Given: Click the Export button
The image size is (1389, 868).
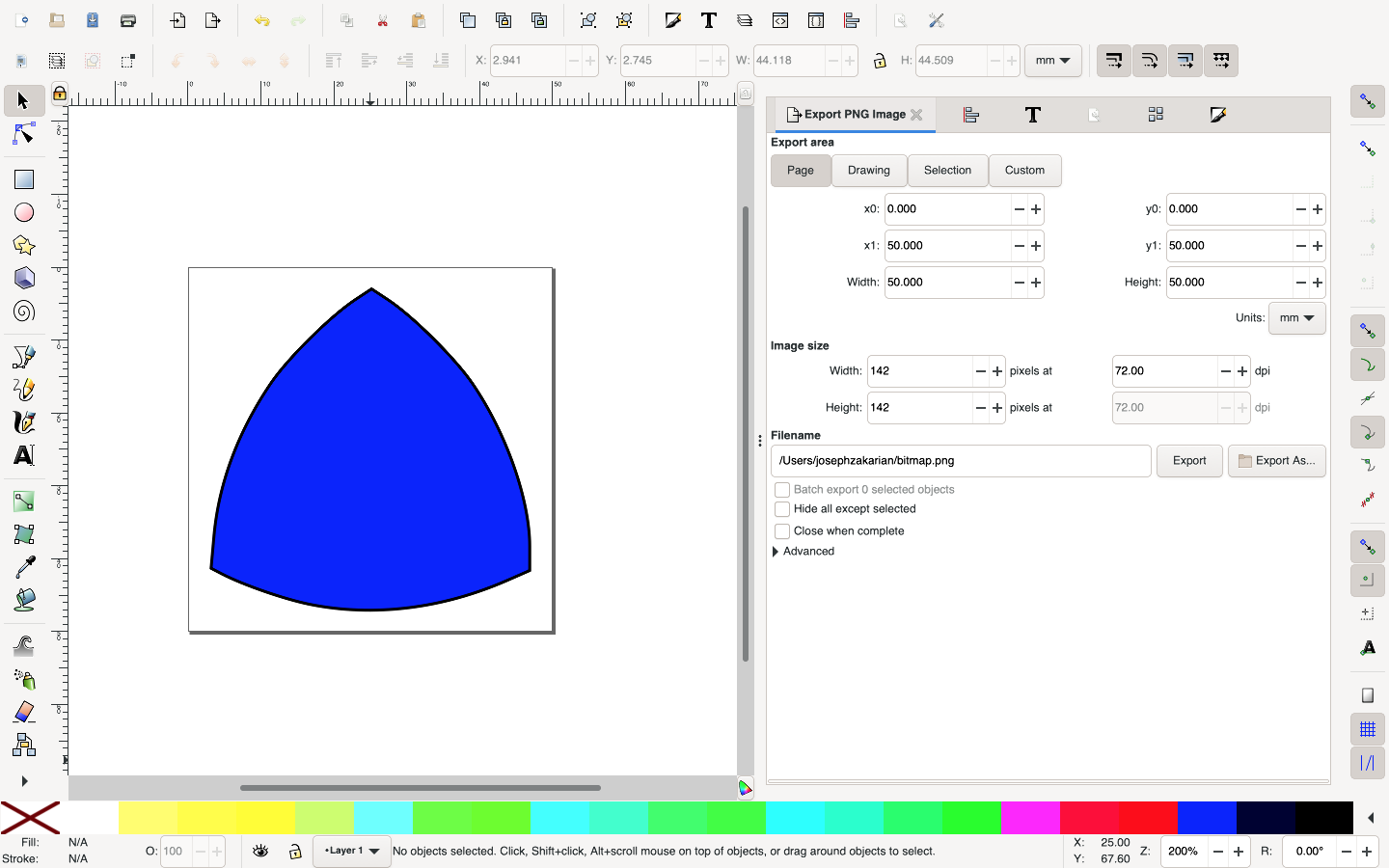Looking at the screenshot, I should coord(1189,461).
